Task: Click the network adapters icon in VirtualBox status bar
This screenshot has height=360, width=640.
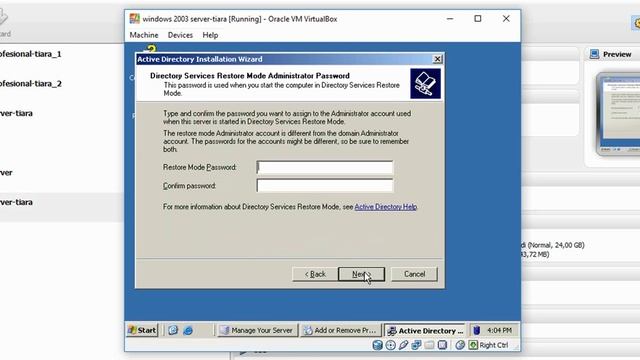Action: click(416, 345)
